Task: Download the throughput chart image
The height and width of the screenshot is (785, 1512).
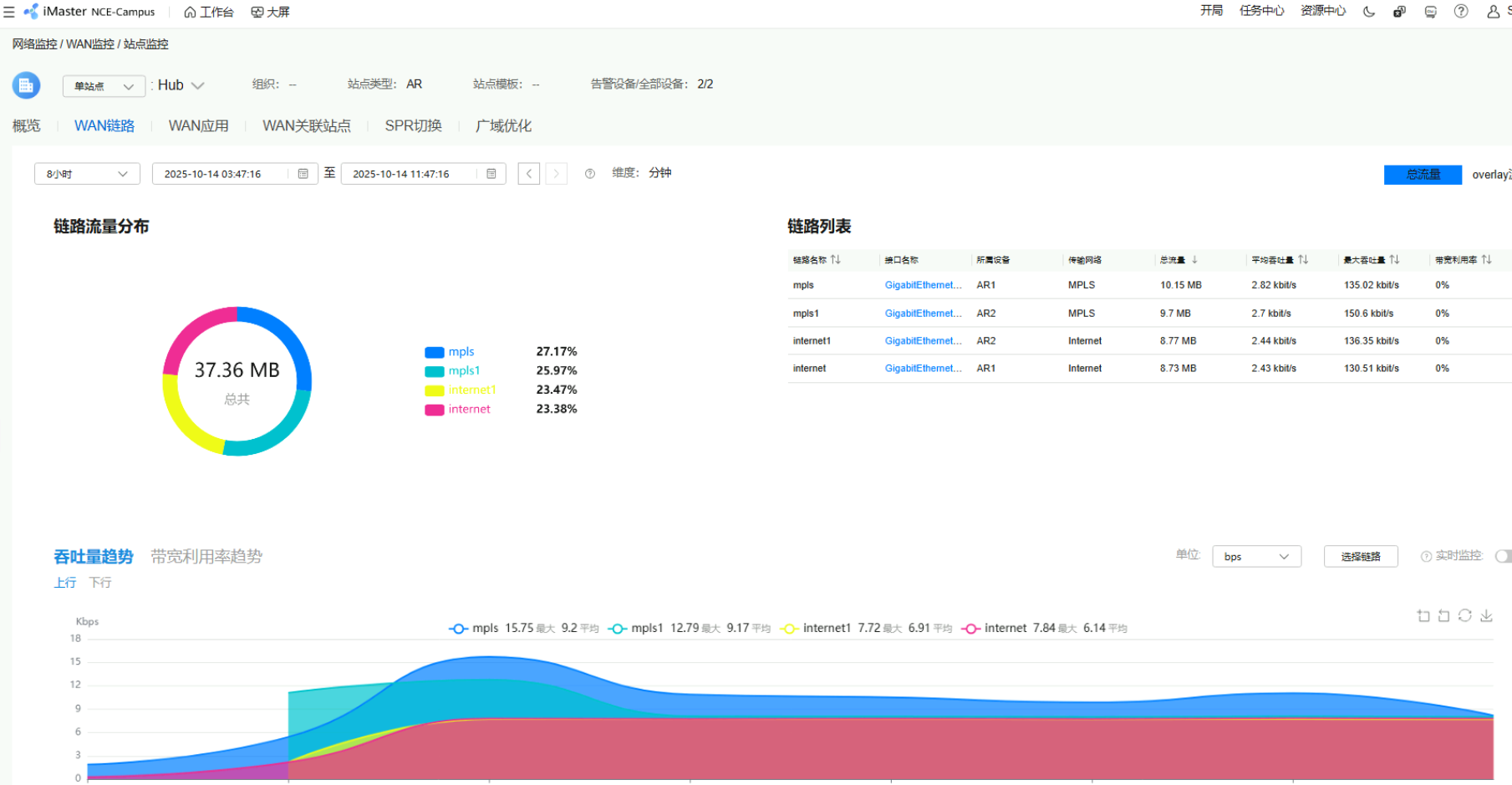Action: pos(1486,616)
